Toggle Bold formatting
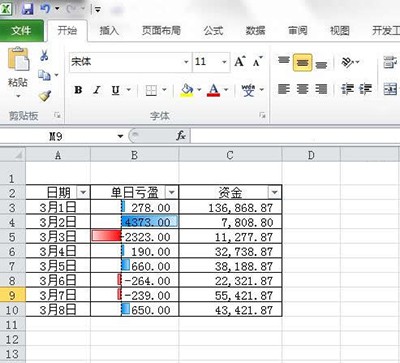 tap(78, 90)
